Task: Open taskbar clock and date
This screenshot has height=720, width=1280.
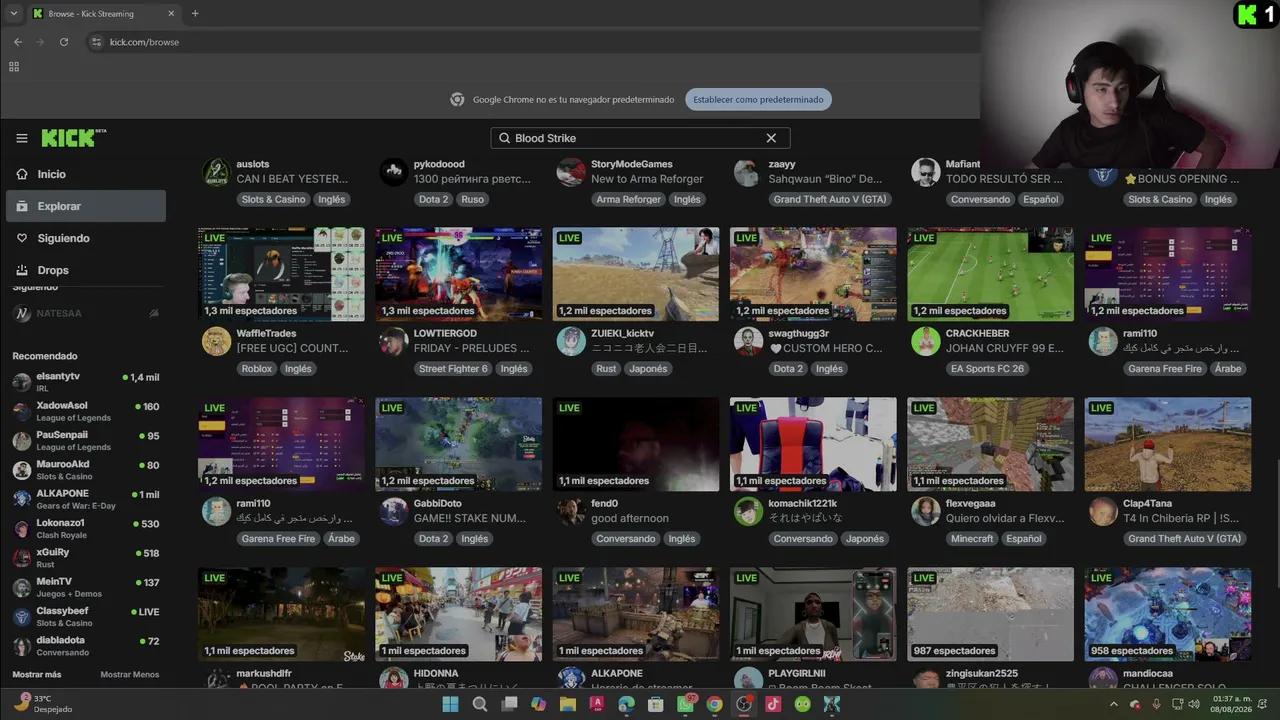Action: 1230,704
